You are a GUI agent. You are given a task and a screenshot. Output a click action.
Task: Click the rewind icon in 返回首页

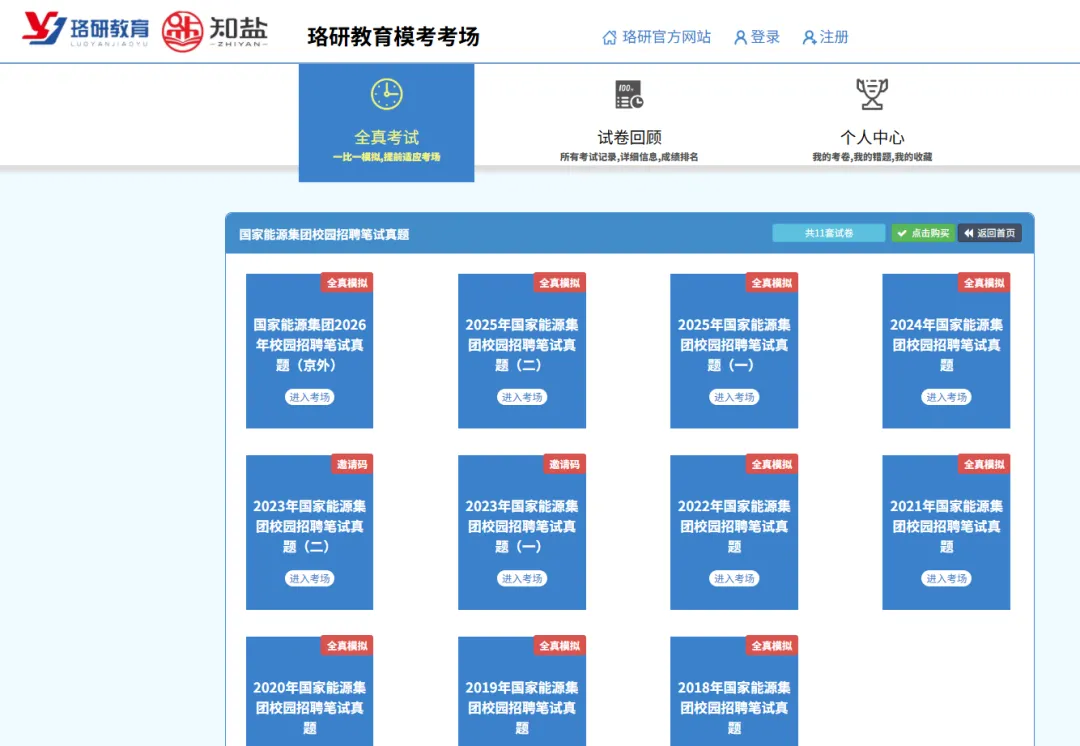tap(968, 234)
